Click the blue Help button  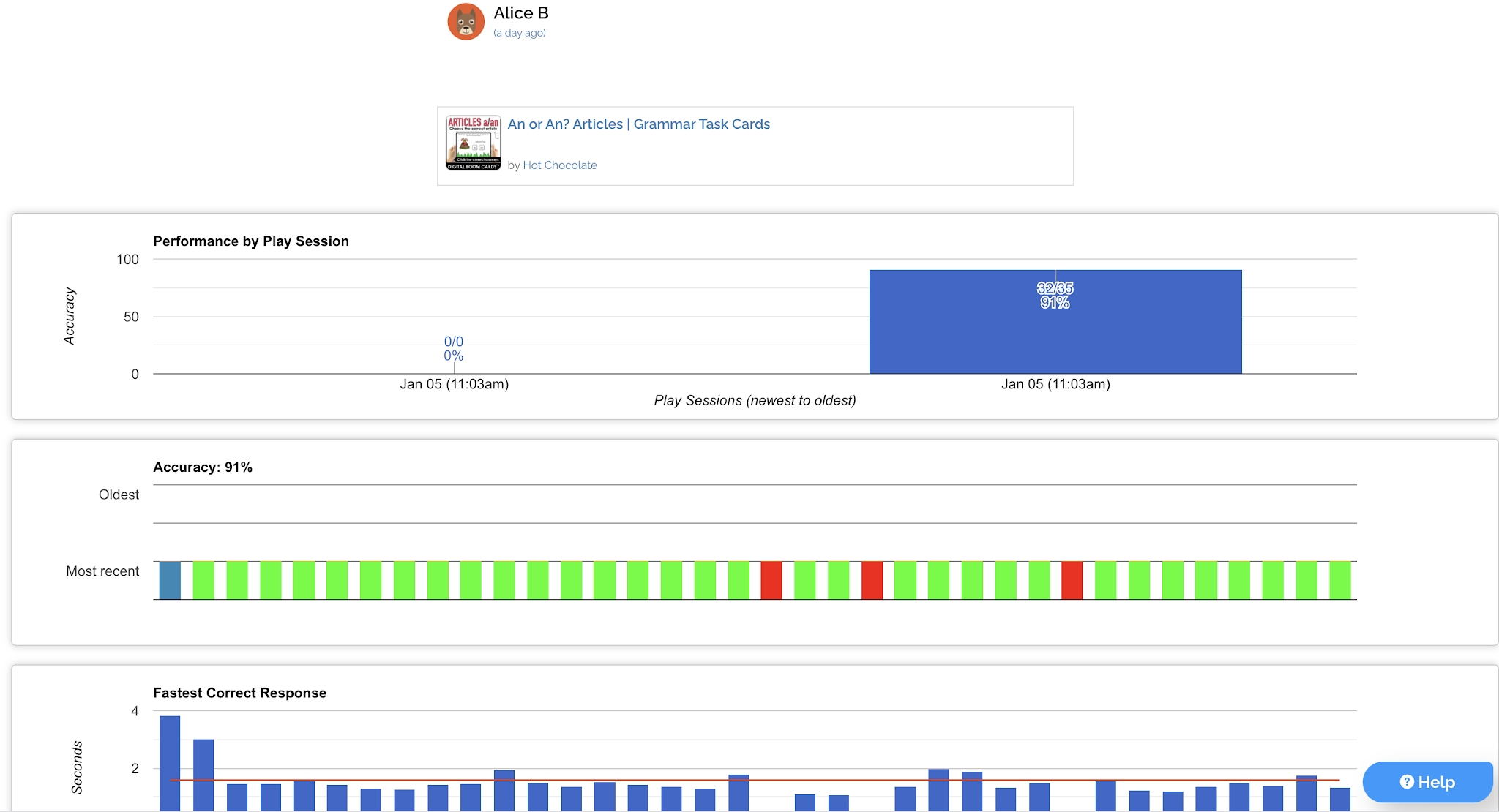1427,782
